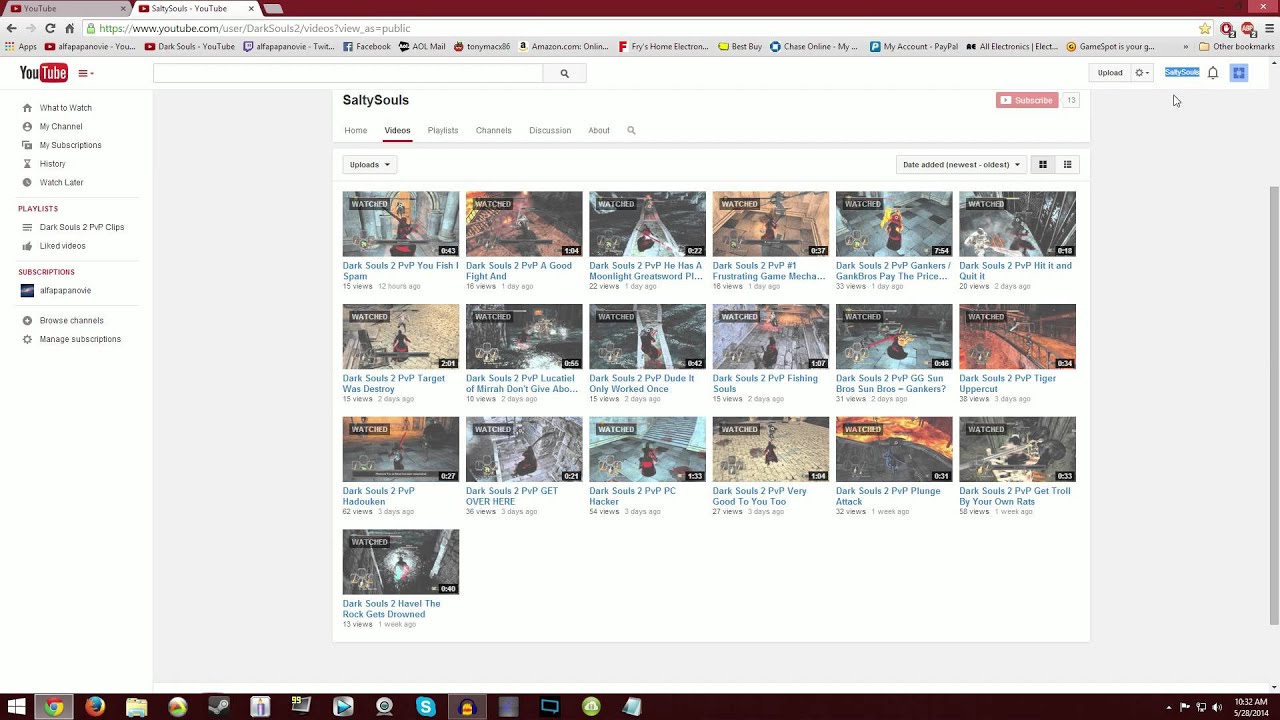The width and height of the screenshot is (1280, 720).
Task: Click the YouTube search input field
Action: [348, 73]
